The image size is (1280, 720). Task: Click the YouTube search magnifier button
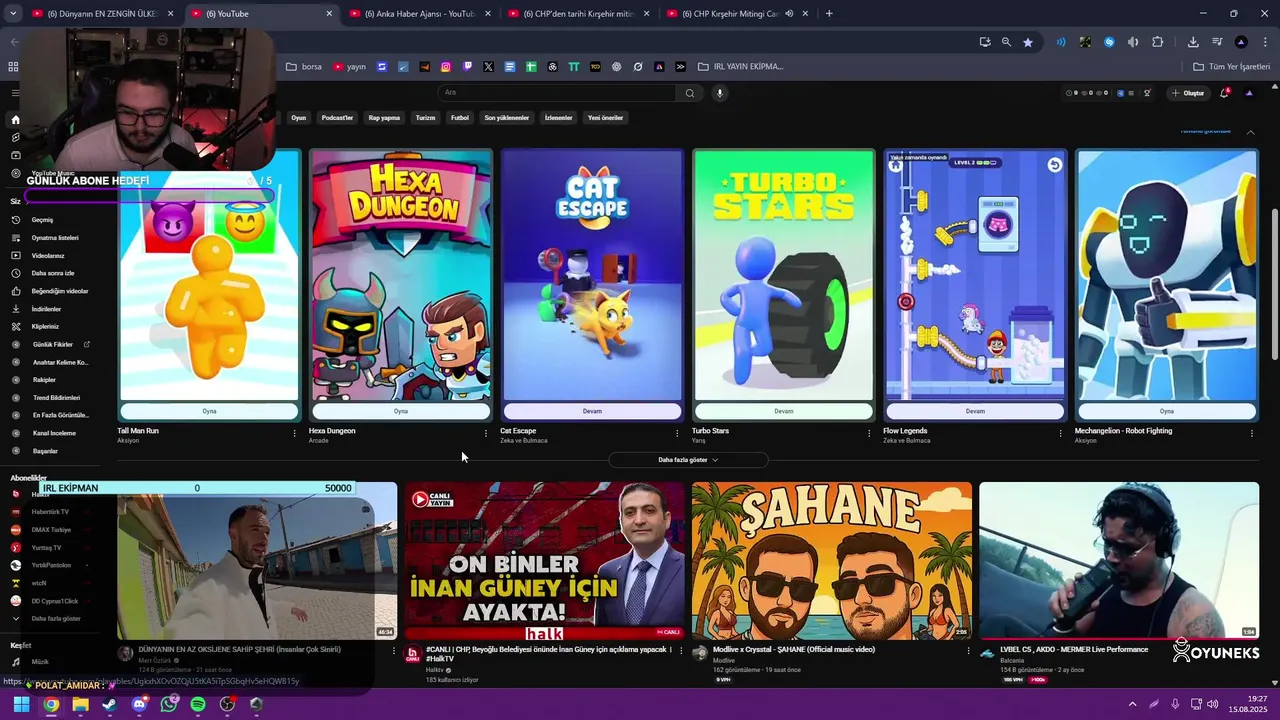pyautogui.click(x=690, y=93)
